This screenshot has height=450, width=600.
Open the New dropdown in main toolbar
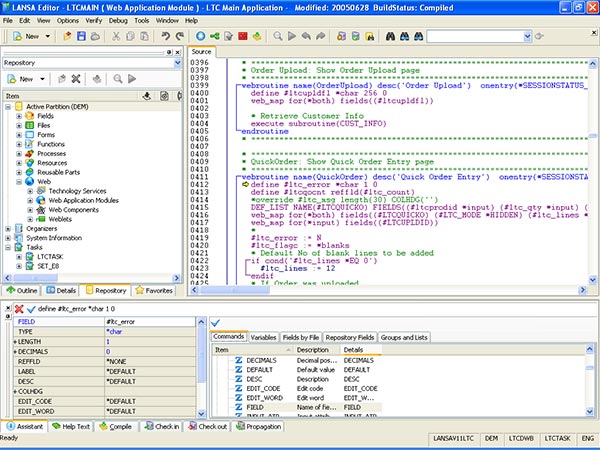pyautogui.click(x=46, y=36)
